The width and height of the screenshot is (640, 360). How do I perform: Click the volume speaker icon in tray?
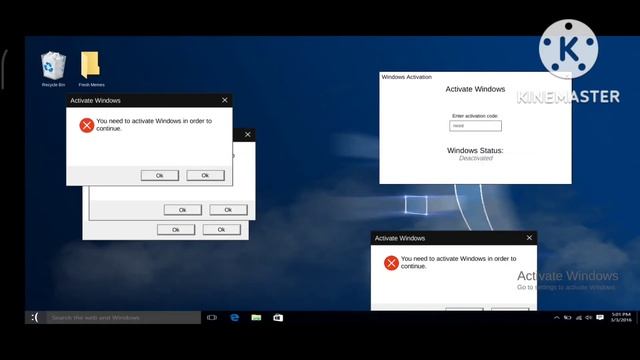pyautogui.click(x=589, y=317)
